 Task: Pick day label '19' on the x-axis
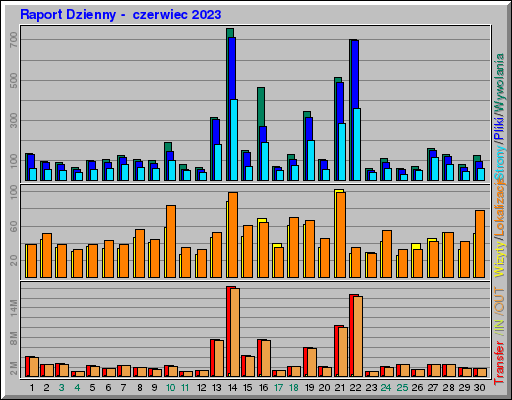pyautogui.click(x=309, y=388)
